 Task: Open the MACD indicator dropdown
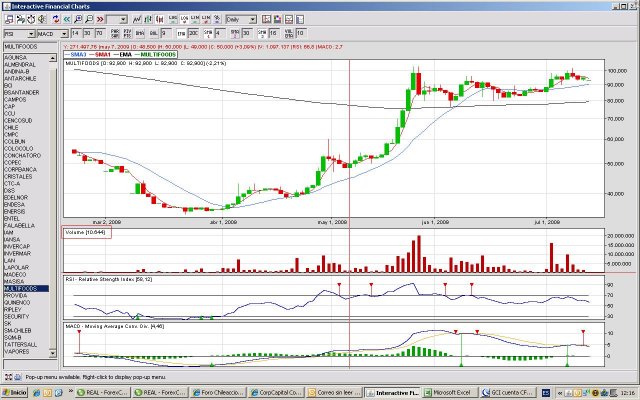point(52,34)
